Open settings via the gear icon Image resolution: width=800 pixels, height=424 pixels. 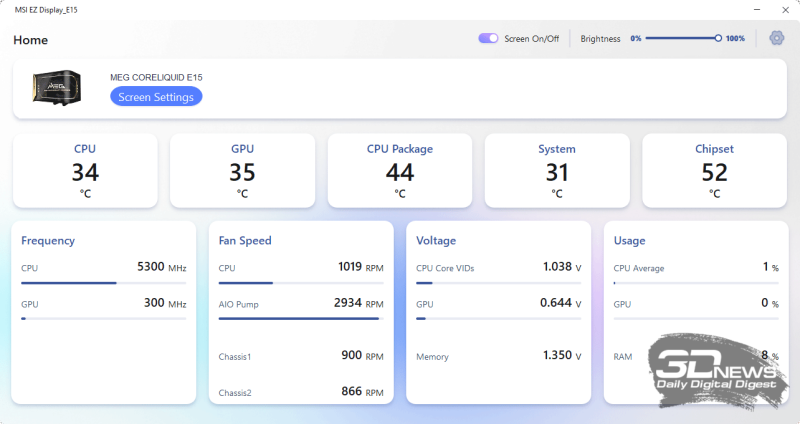tap(777, 38)
